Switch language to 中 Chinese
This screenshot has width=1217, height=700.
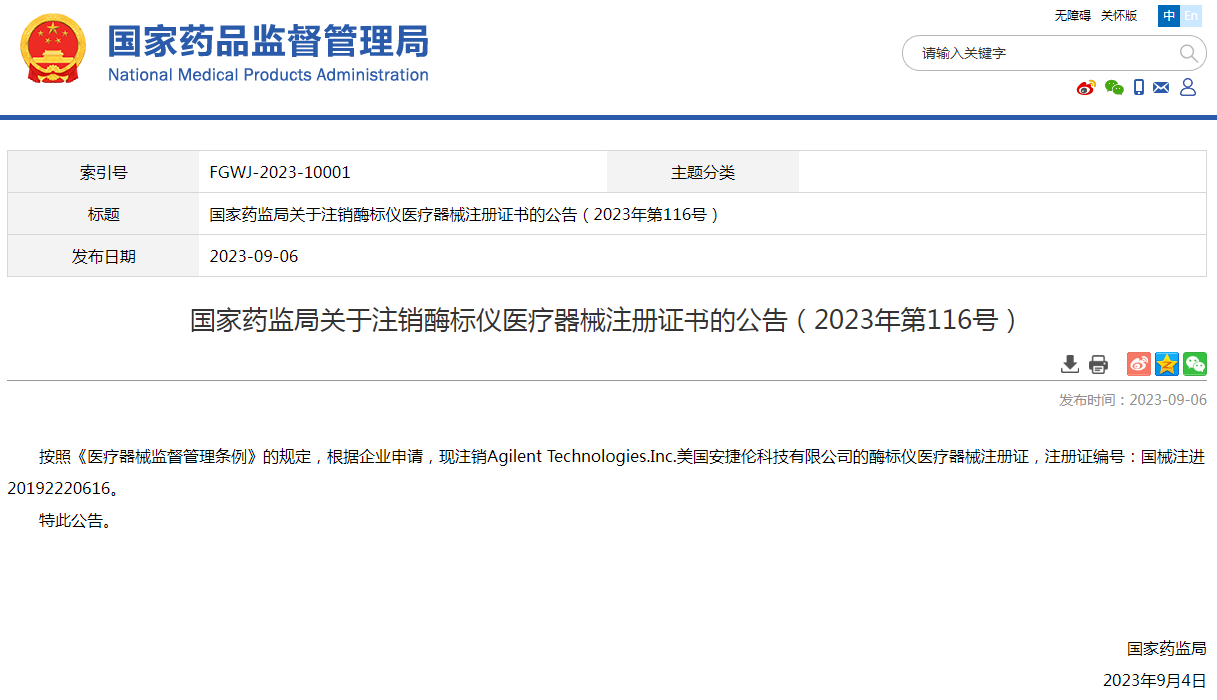coord(1168,16)
